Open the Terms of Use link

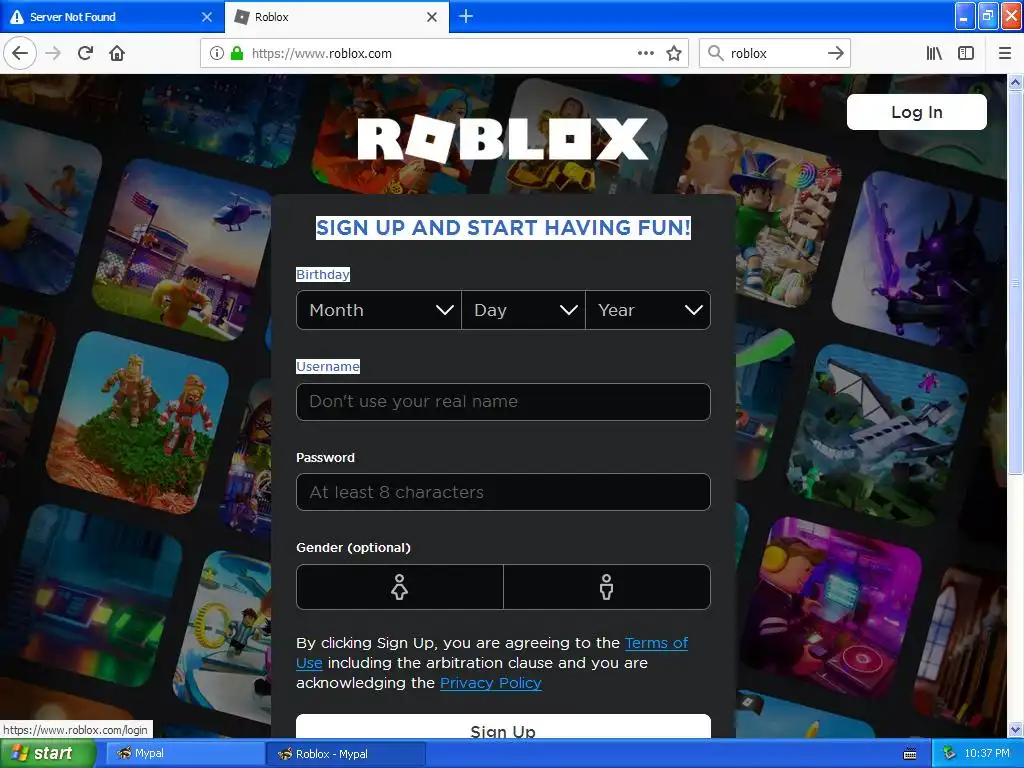tap(656, 643)
